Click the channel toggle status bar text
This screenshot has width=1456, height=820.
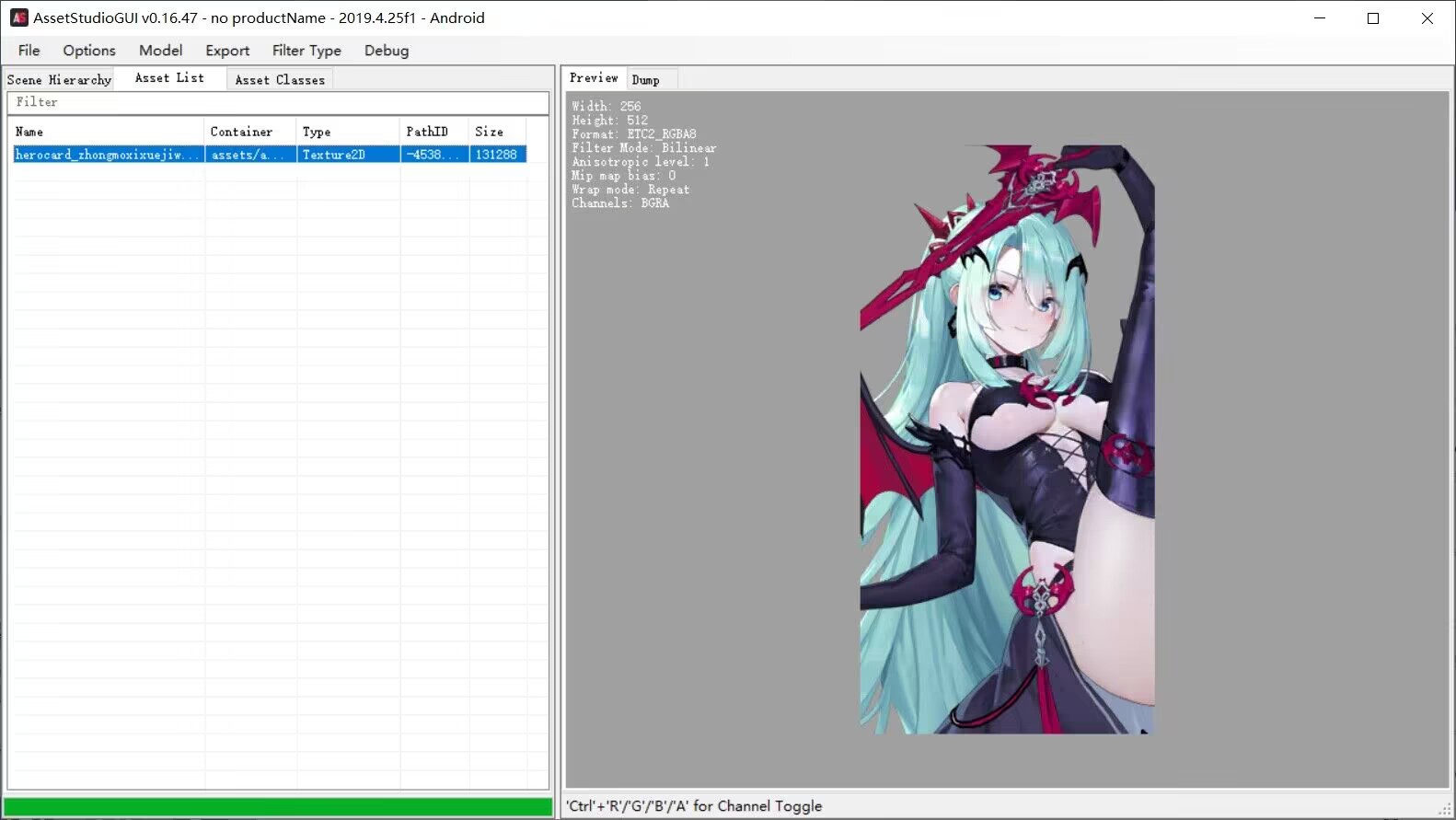coord(694,806)
